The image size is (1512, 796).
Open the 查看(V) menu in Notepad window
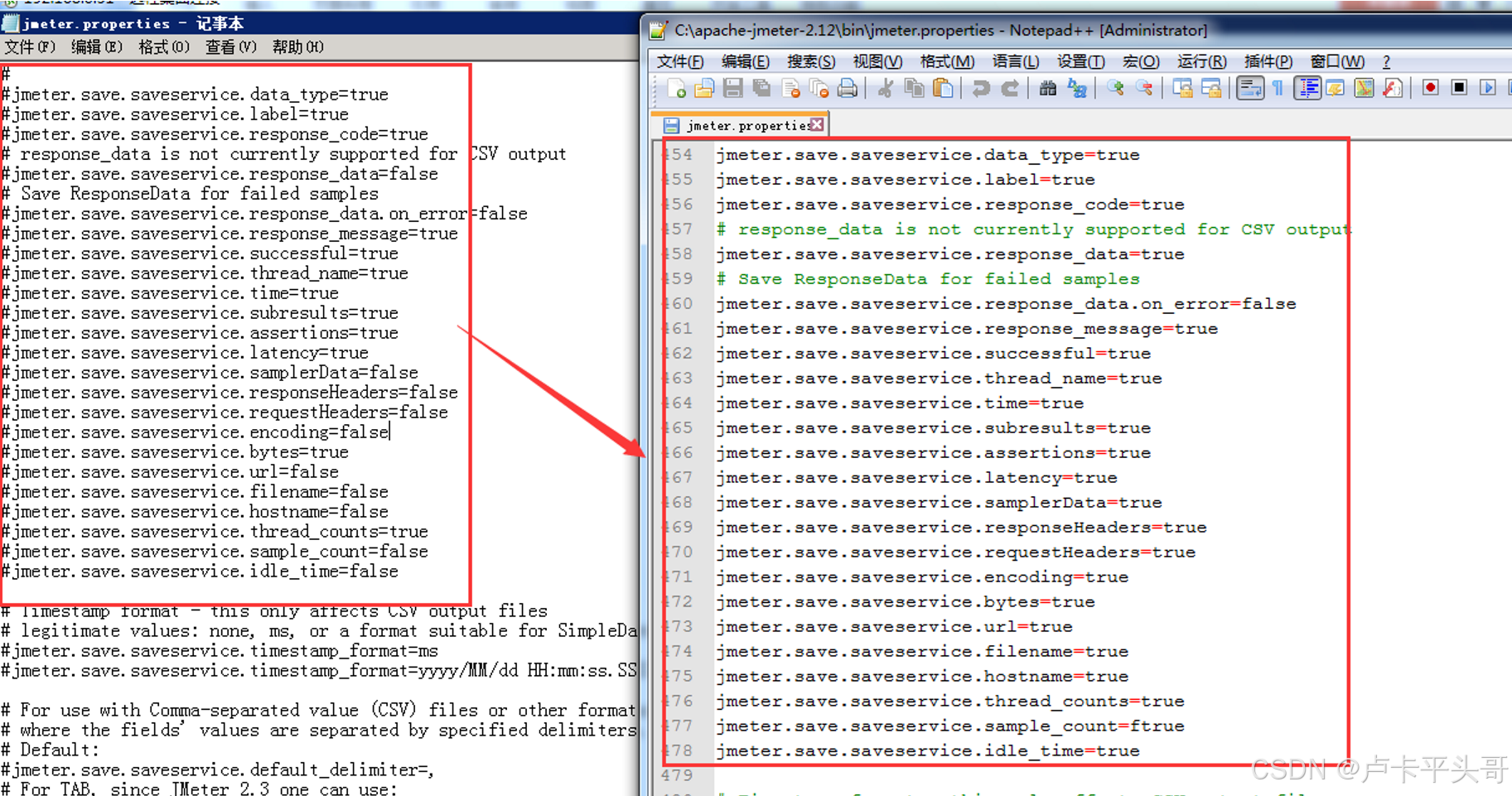(x=231, y=47)
